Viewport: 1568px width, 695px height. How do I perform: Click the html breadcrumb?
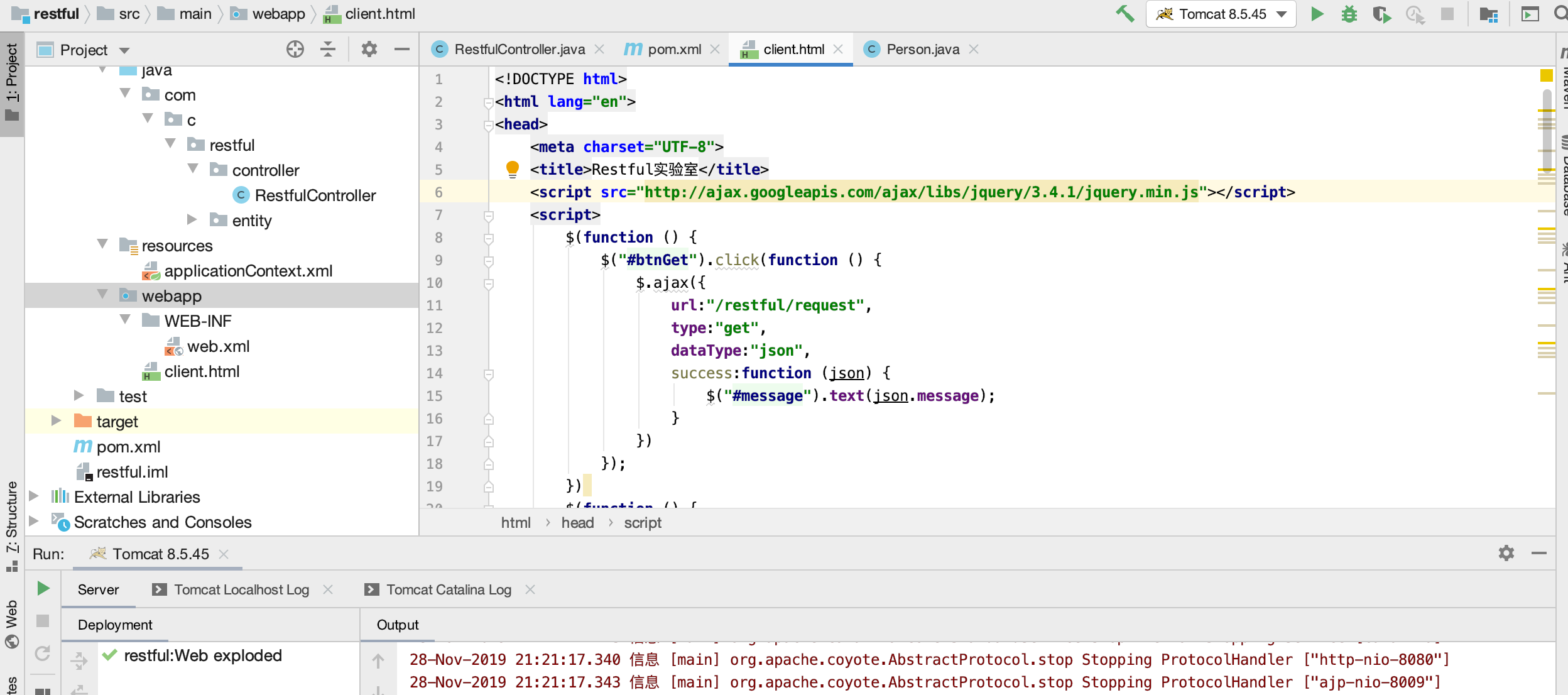(516, 523)
